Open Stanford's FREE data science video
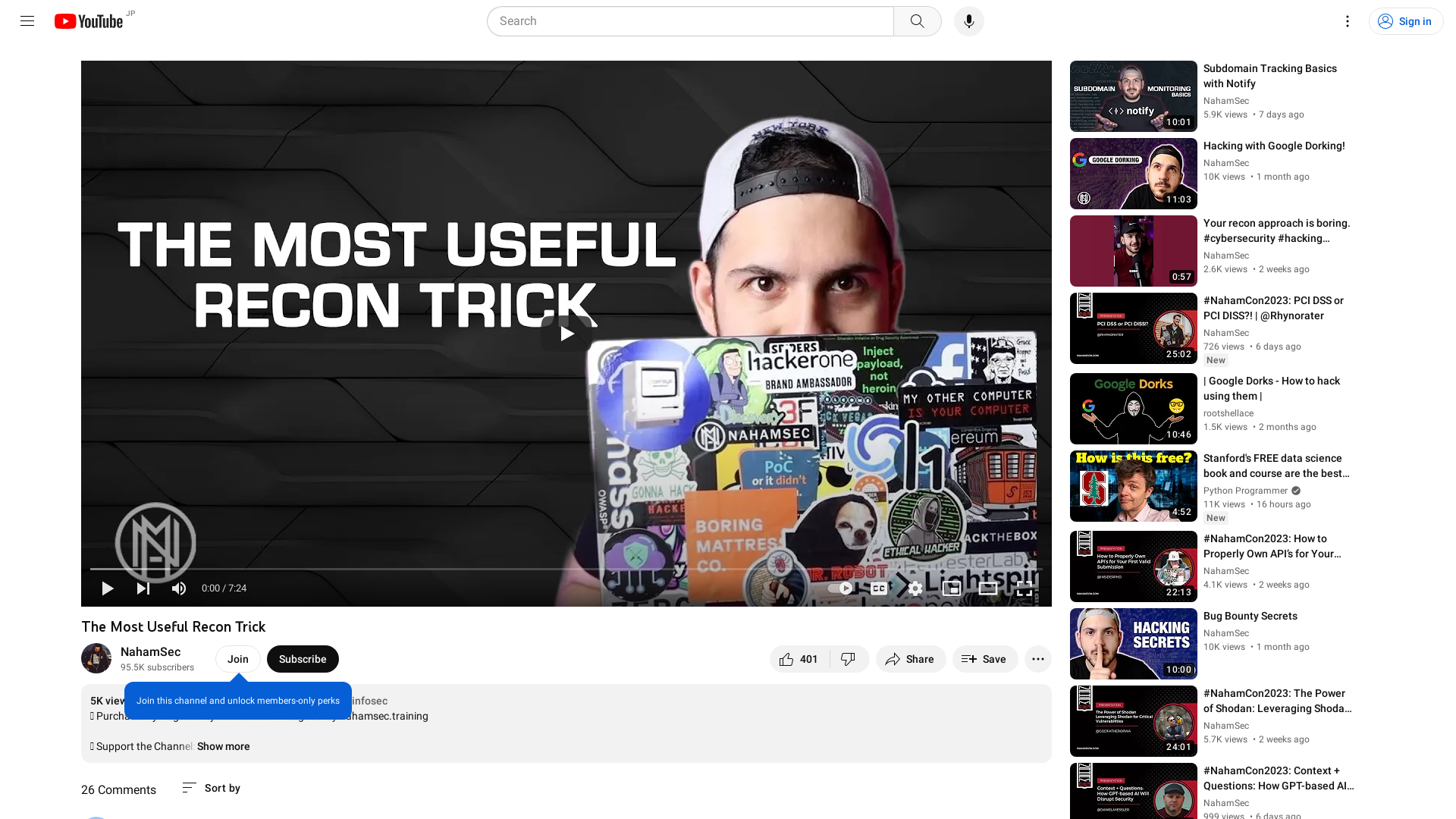1456x819 pixels. [1276, 466]
